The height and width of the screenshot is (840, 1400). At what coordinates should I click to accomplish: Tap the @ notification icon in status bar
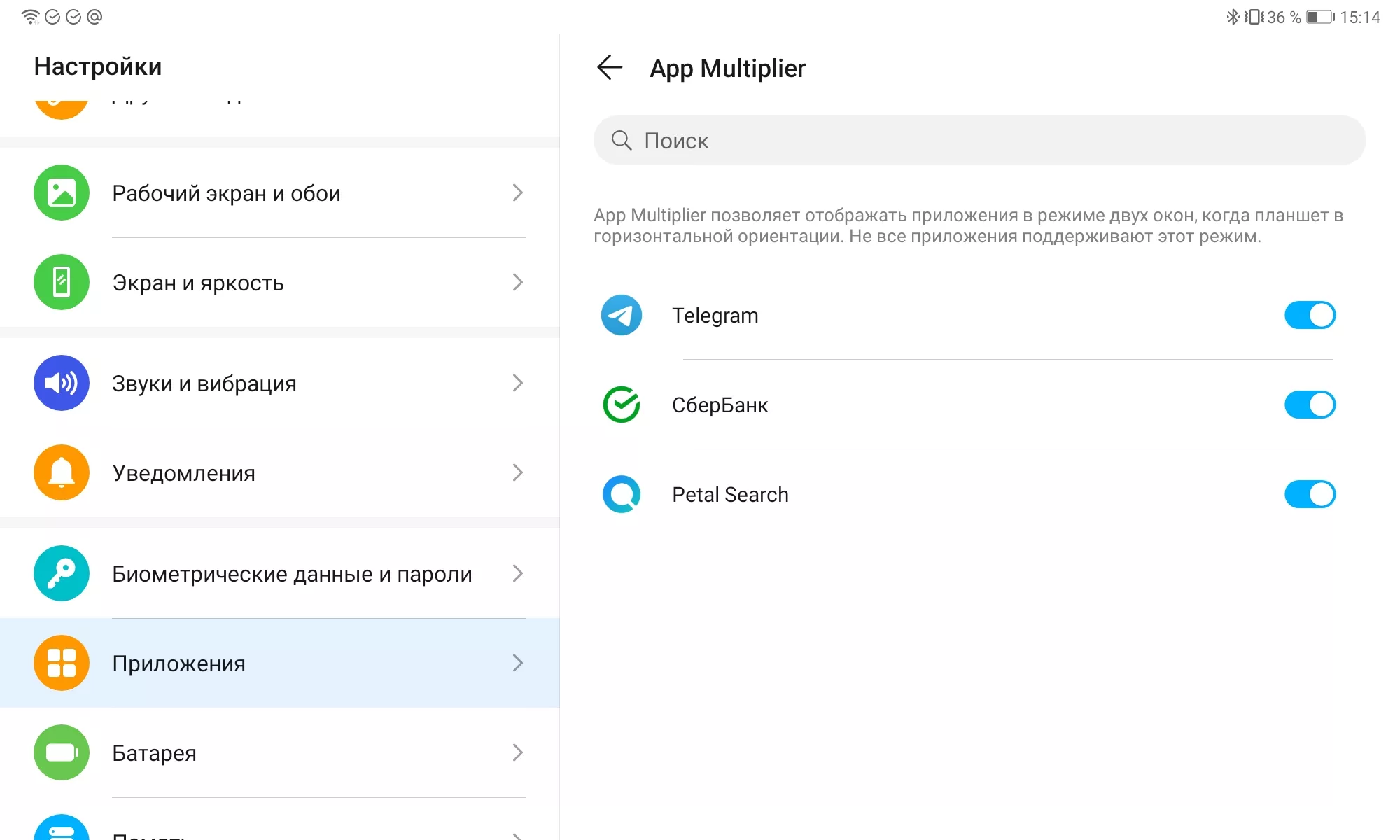point(94,17)
